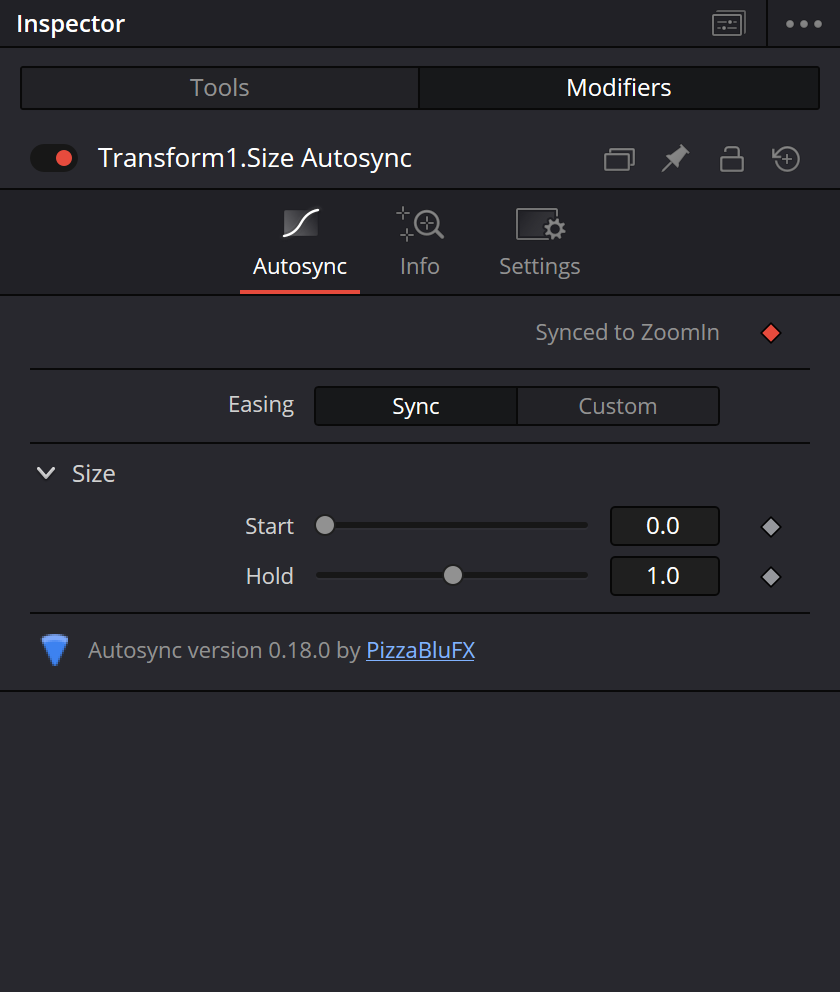Click the blue pizza slice logo
This screenshot has height=992, width=840.
[54, 650]
